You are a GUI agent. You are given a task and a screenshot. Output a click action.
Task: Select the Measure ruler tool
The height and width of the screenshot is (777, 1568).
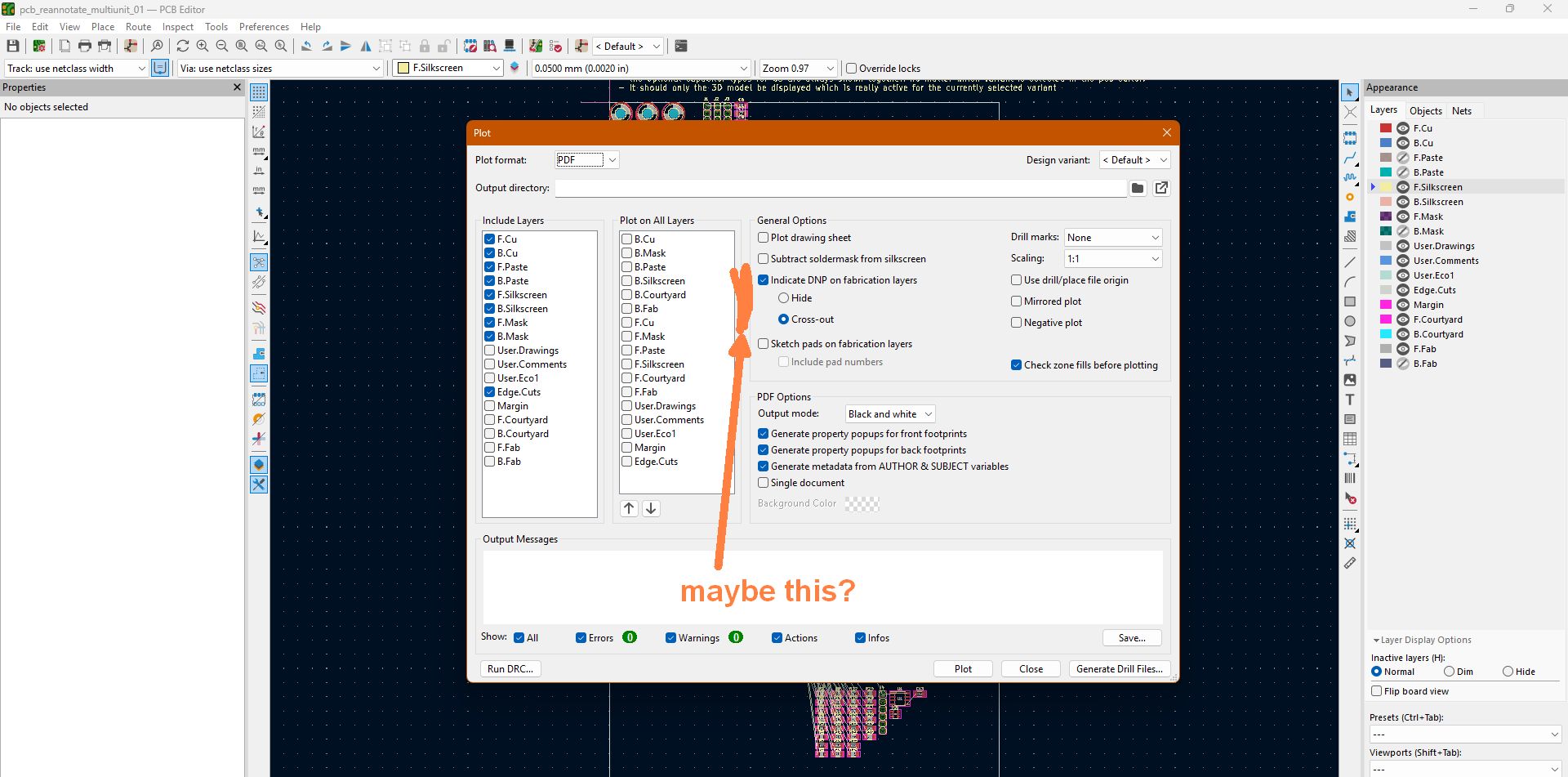1350,563
